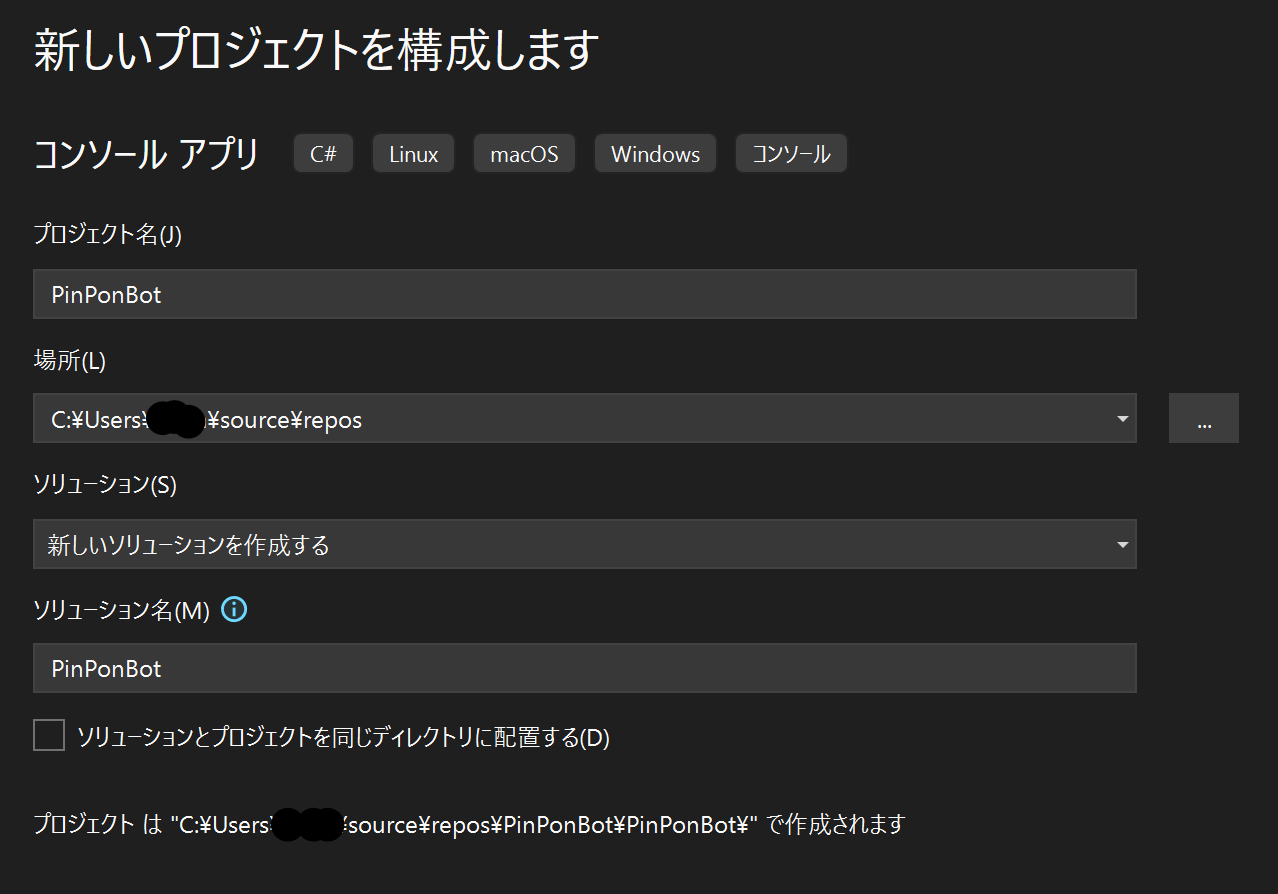Click the browse "..." button for location
This screenshot has width=1278, height=894.
[1204, 418]
